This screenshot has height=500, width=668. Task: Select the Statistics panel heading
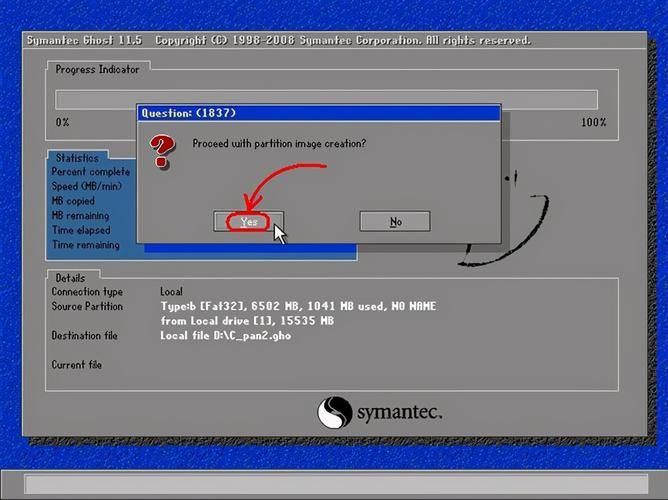pos(77,158)
